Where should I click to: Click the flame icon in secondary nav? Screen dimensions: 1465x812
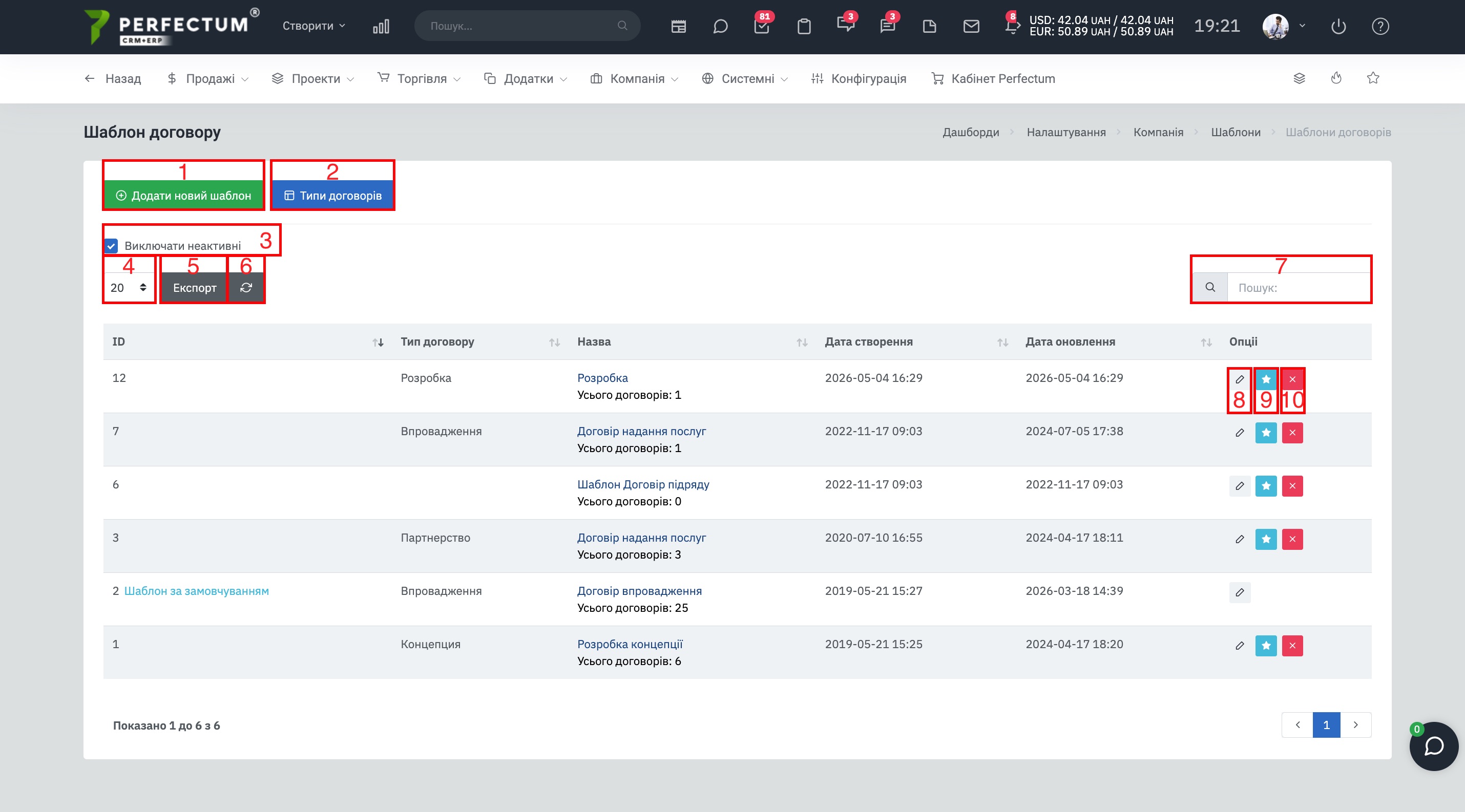1336,78
